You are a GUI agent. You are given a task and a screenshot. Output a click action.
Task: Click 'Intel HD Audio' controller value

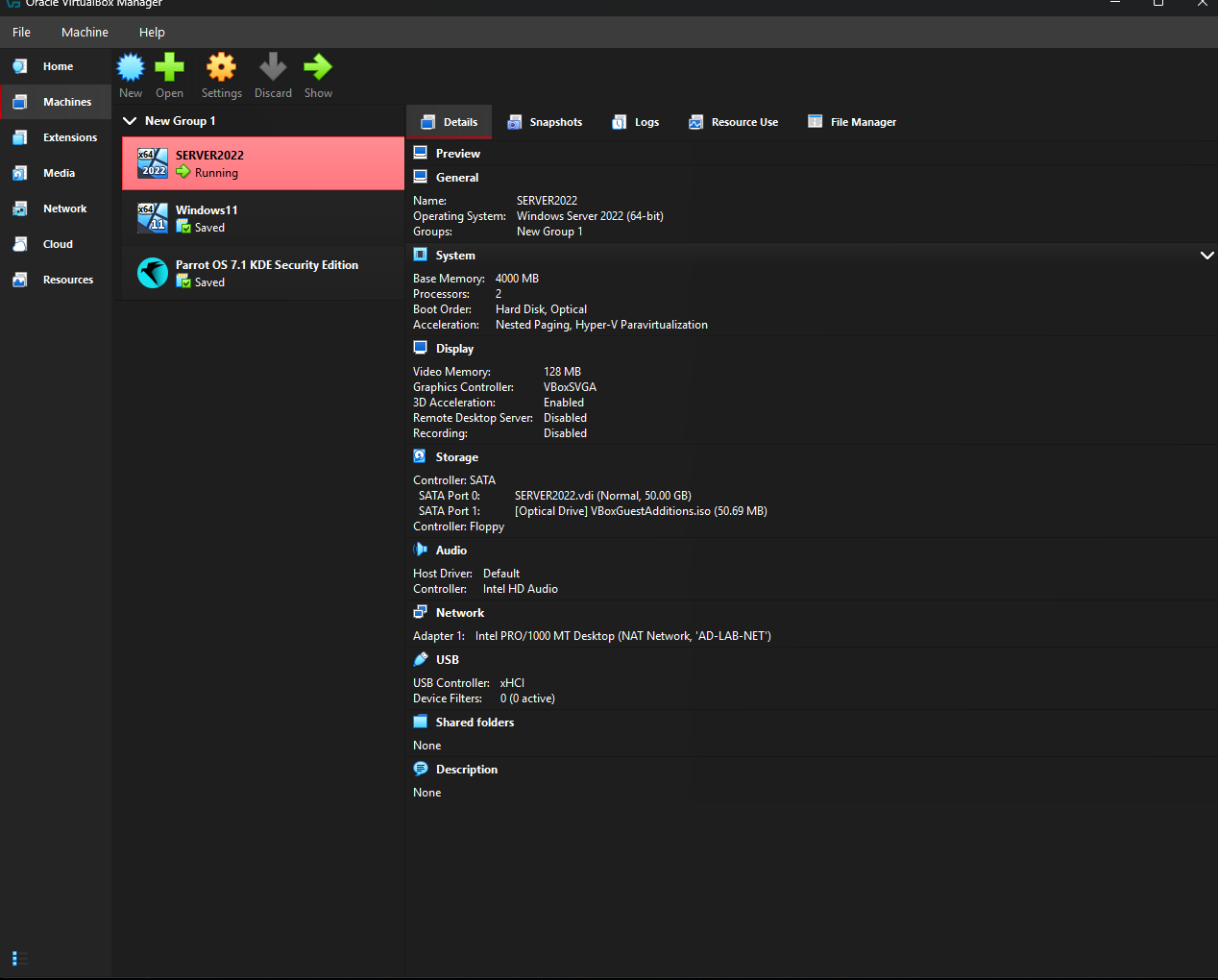520,589
